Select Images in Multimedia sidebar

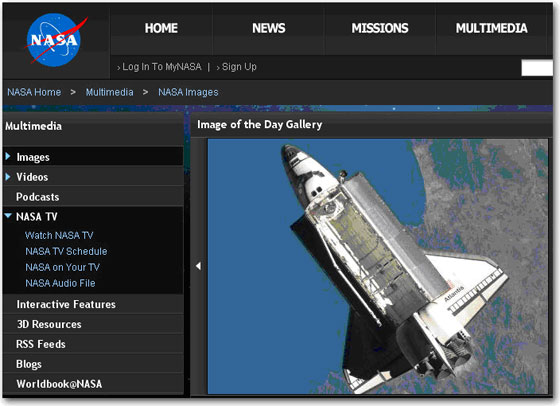33,157
